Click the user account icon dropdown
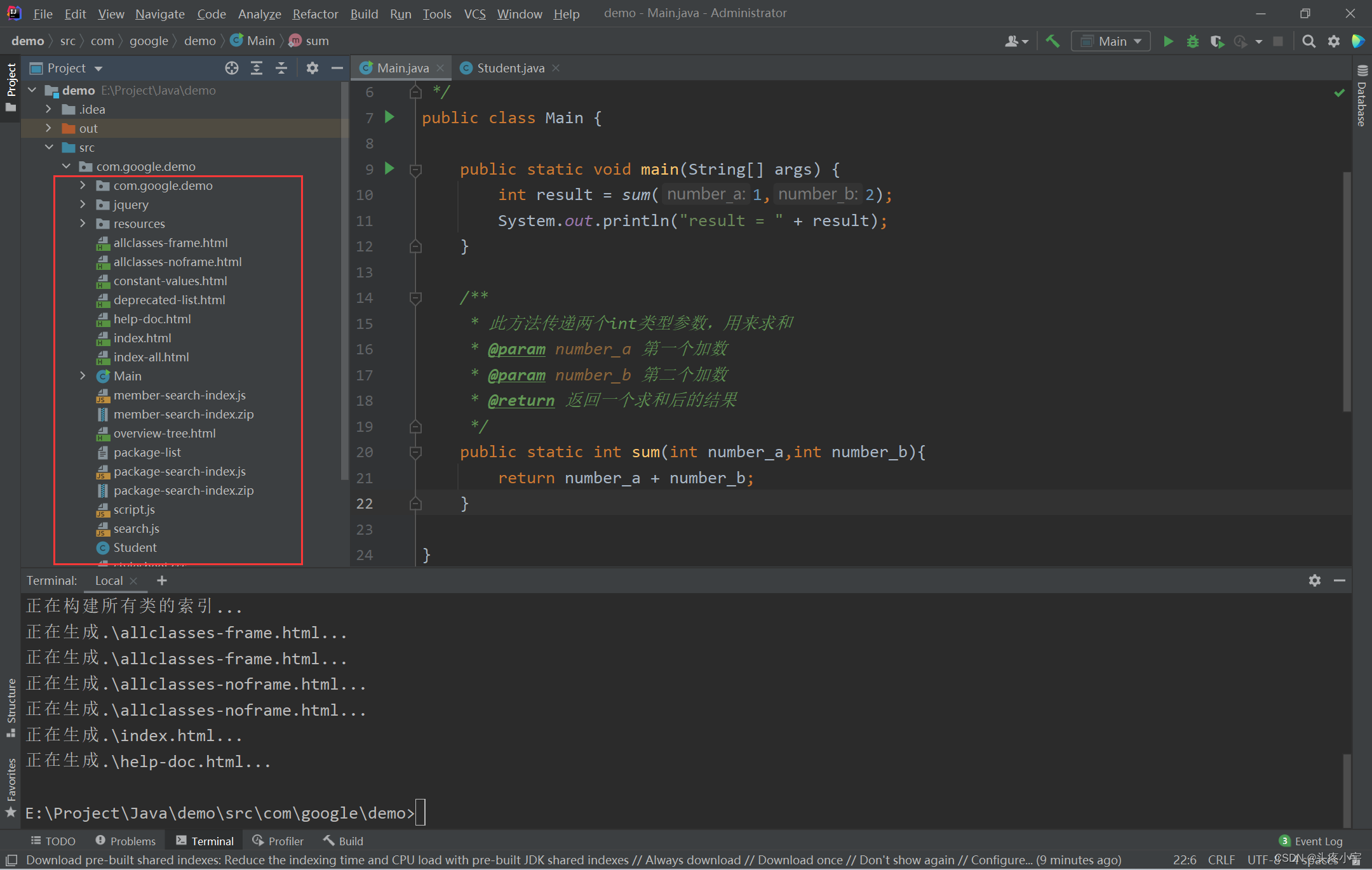Image resolution: width=1372 pixels, height=870 pixels. pos(1016,41)
